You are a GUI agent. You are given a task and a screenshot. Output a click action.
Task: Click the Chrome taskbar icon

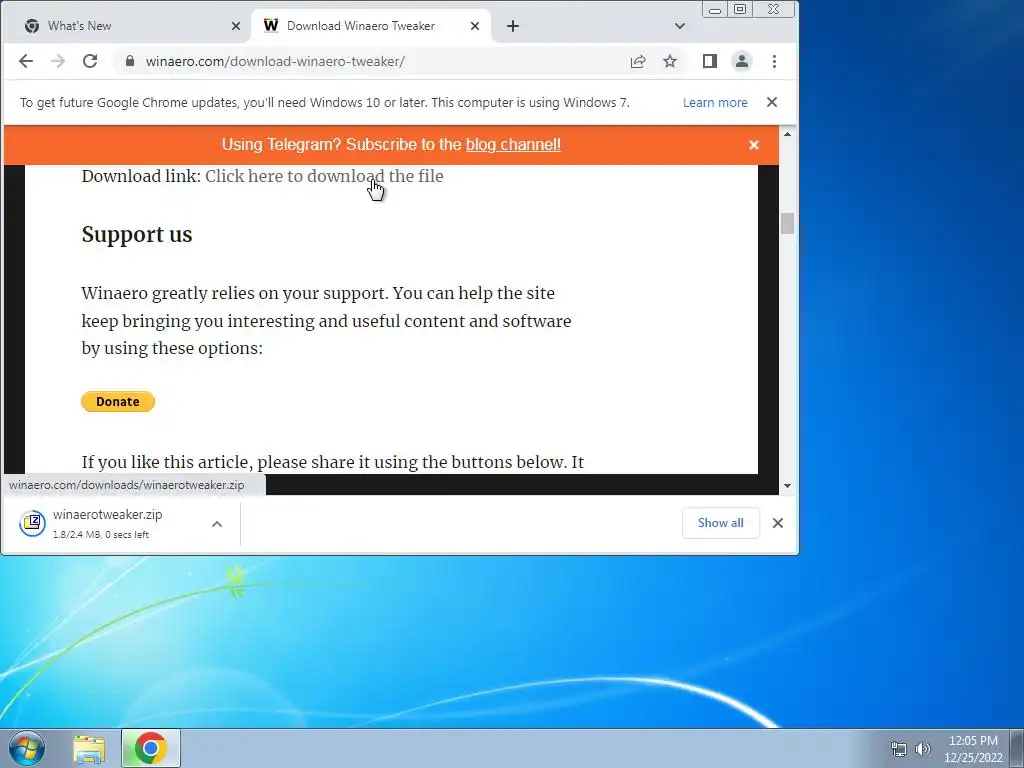[150, 748]
